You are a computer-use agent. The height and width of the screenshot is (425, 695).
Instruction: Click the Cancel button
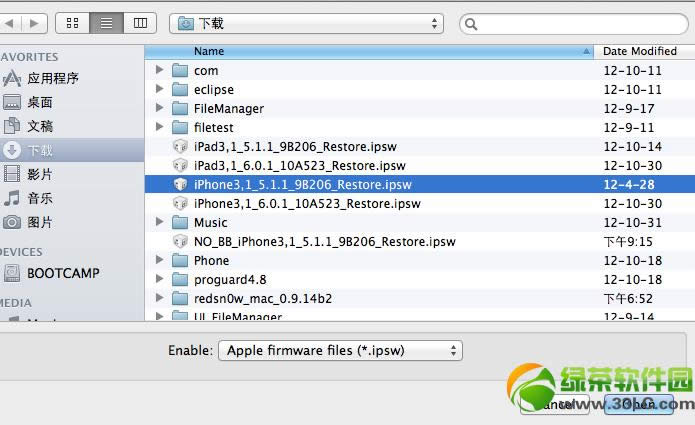(x=555, y=404)
